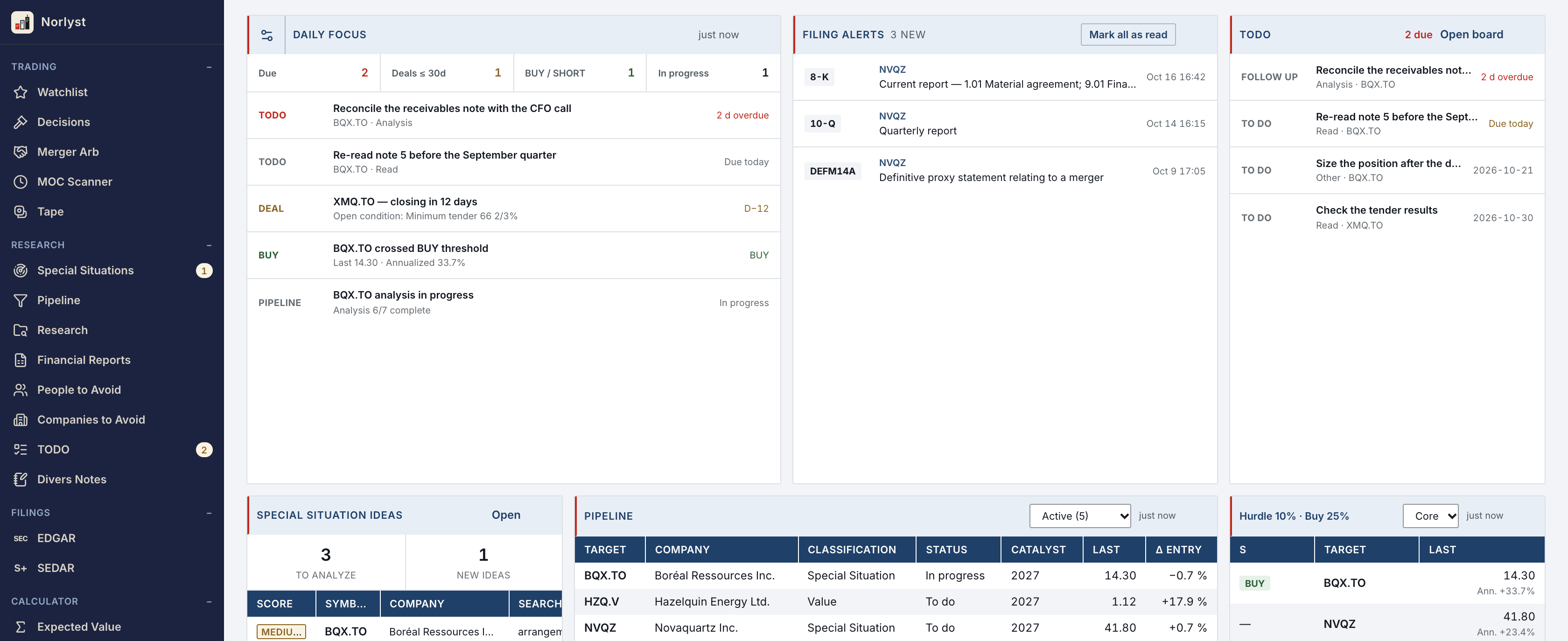Screen dimensions: 1568x641
Task: Select the BUY / SHORT filter tab
Action: [580, 73]
